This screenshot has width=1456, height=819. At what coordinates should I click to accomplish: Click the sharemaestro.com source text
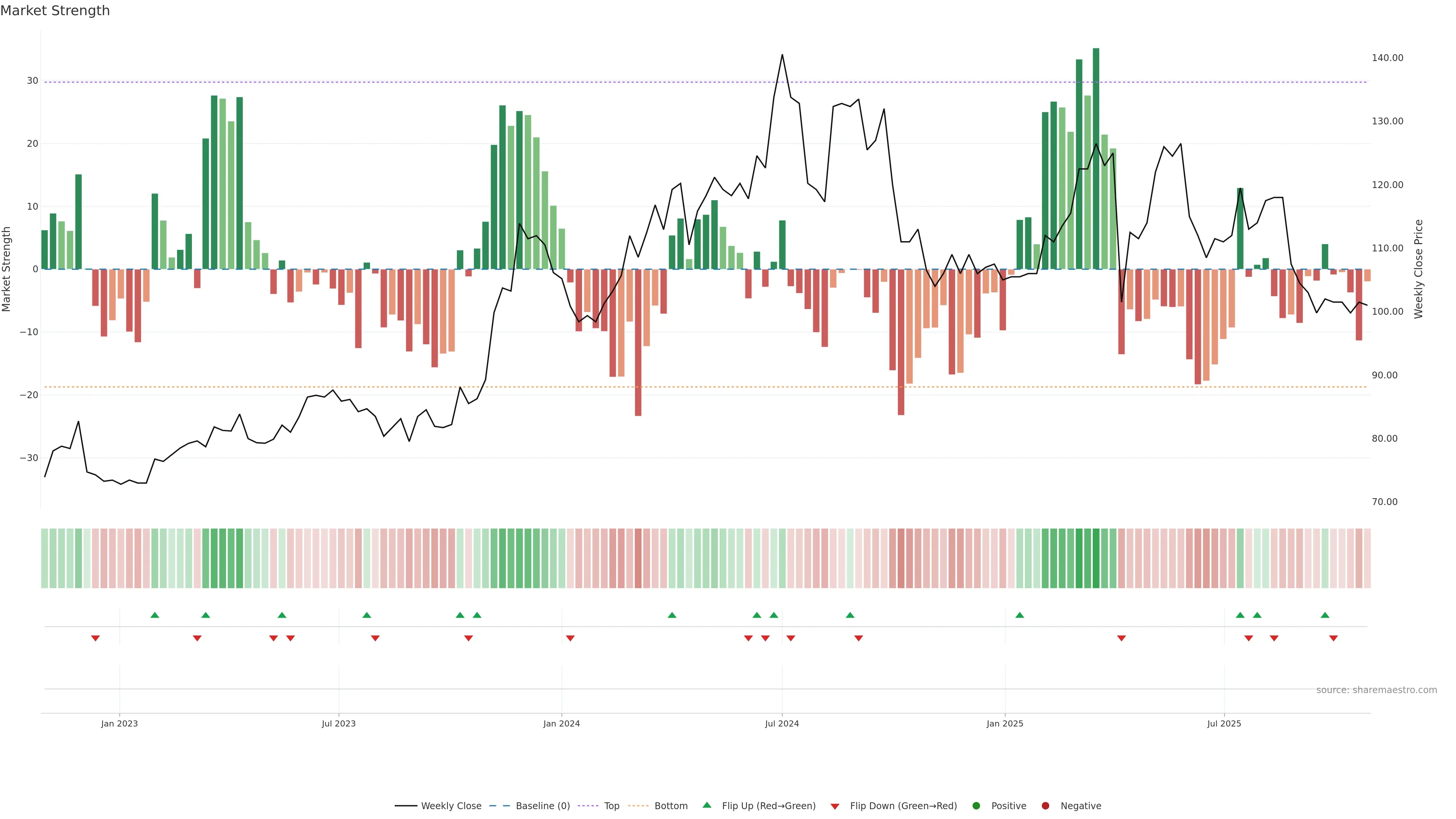pyautogui.click(x=1376, y=690)
